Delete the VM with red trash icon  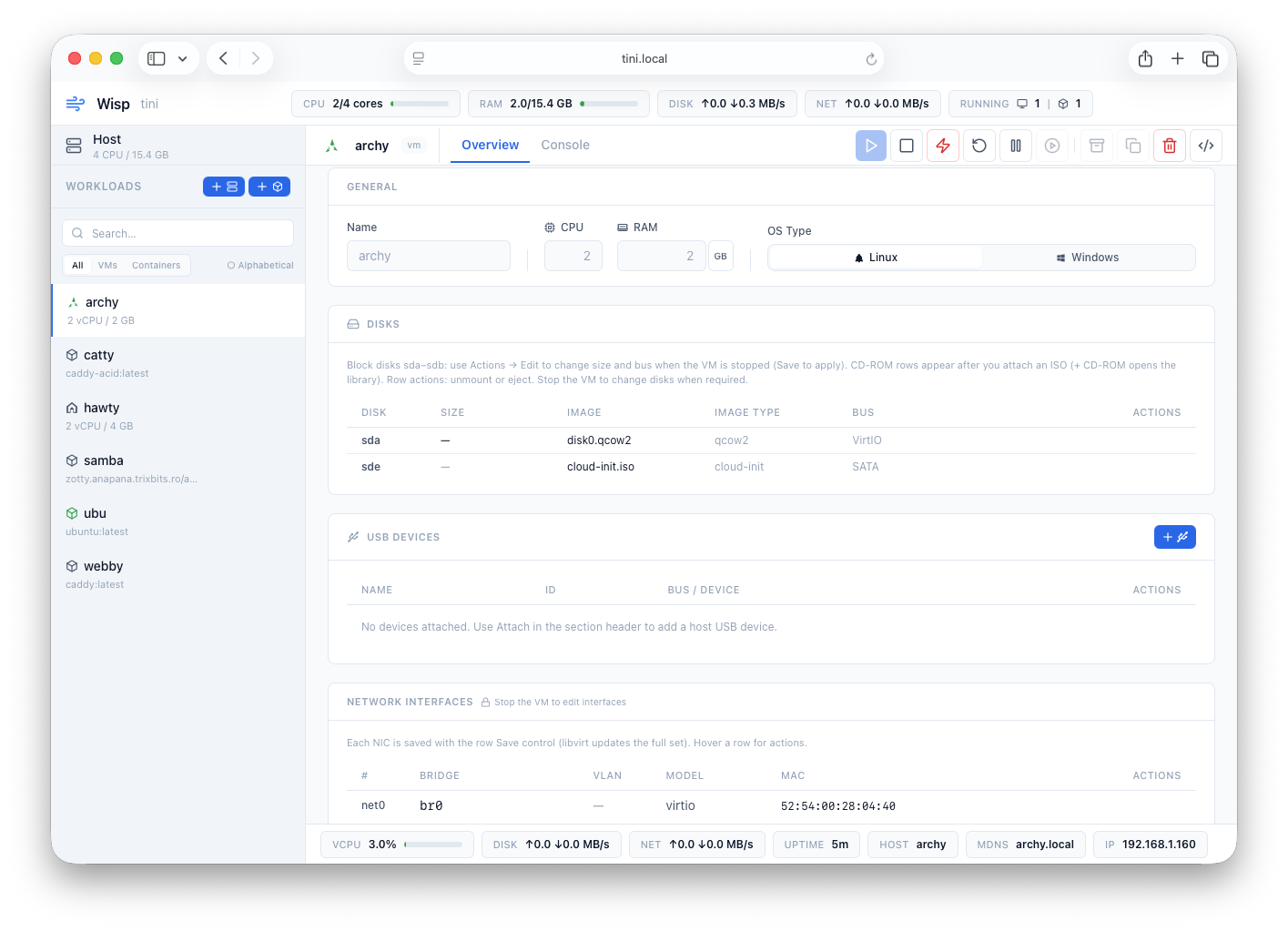(1170, 146)
